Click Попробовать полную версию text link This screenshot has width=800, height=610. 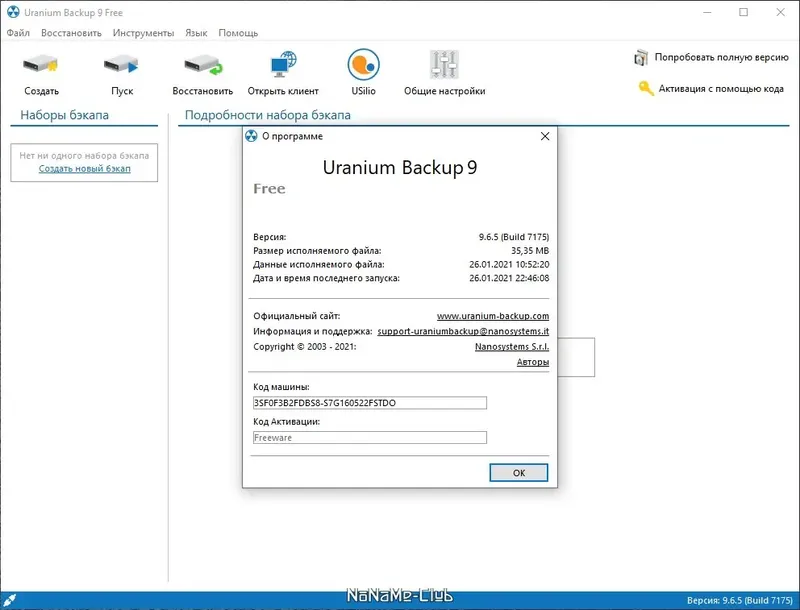coord(721,57)
